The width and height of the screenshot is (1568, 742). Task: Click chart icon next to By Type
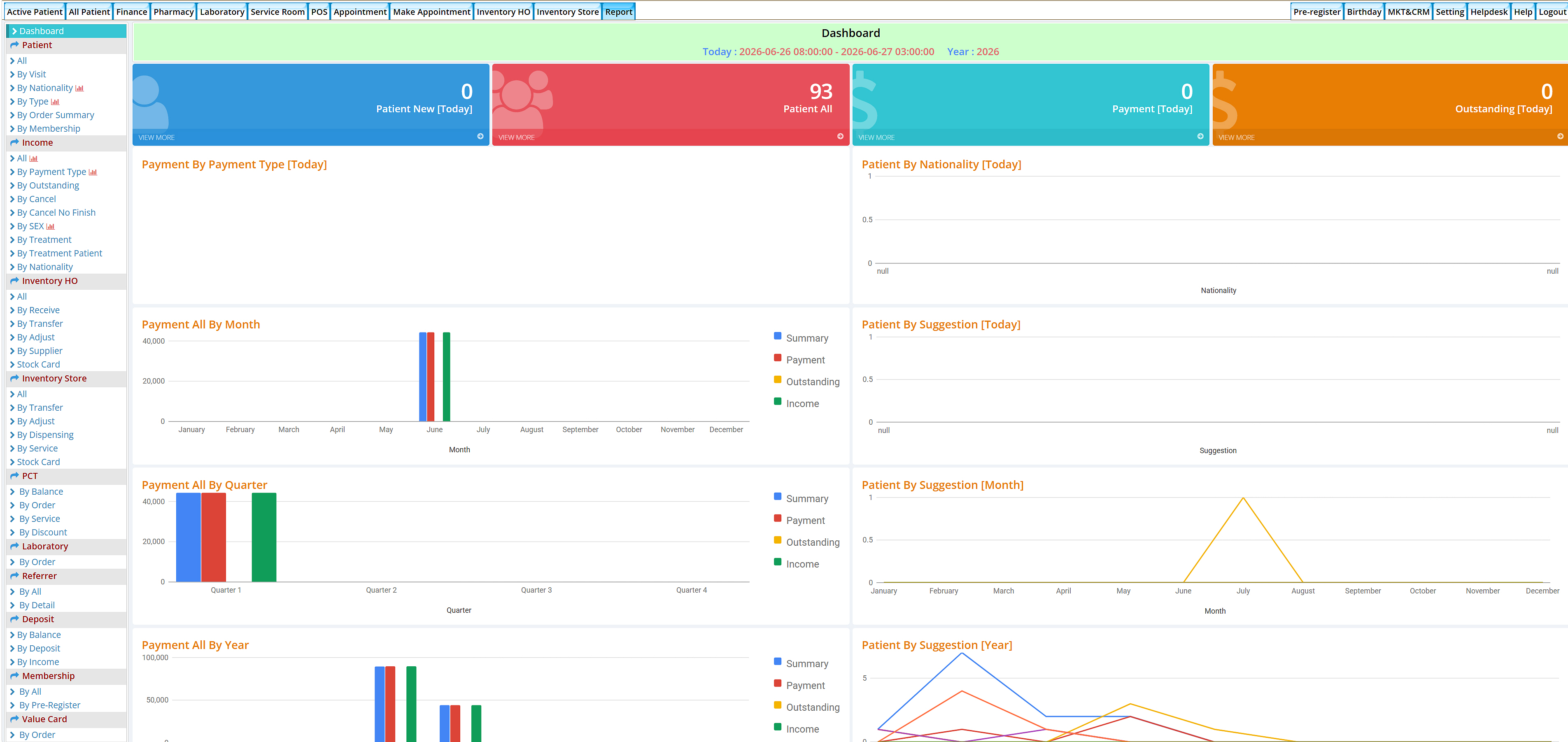[56, 102]
